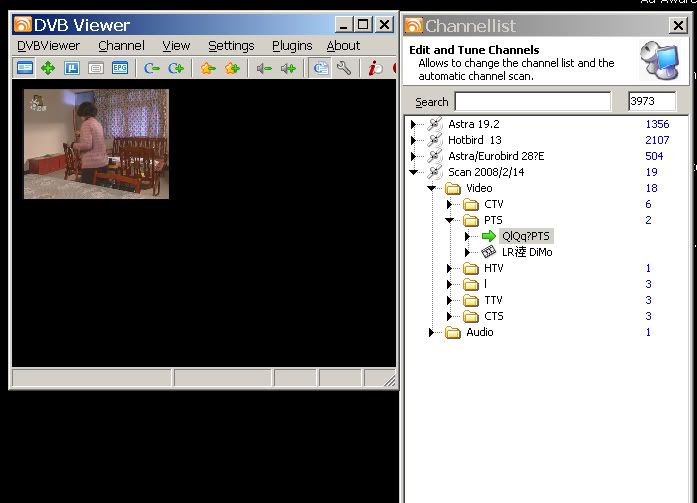
Task: Switch to previous channel (C minus)
Action: point(152,68)
